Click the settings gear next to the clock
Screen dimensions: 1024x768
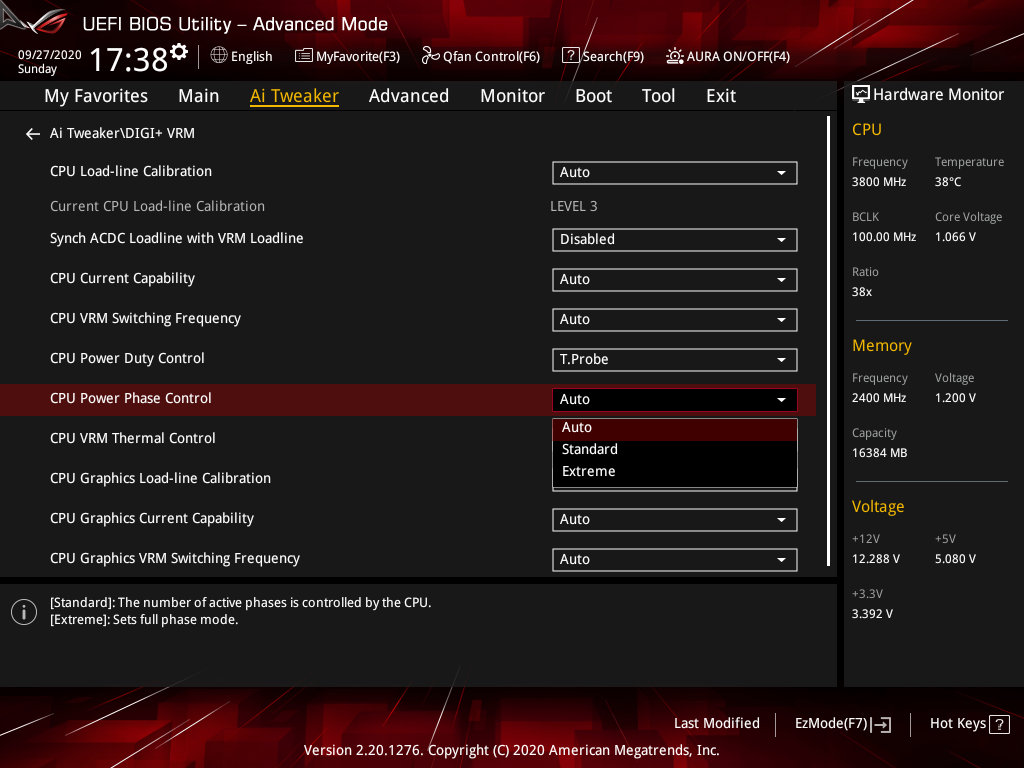pos(179,52)
